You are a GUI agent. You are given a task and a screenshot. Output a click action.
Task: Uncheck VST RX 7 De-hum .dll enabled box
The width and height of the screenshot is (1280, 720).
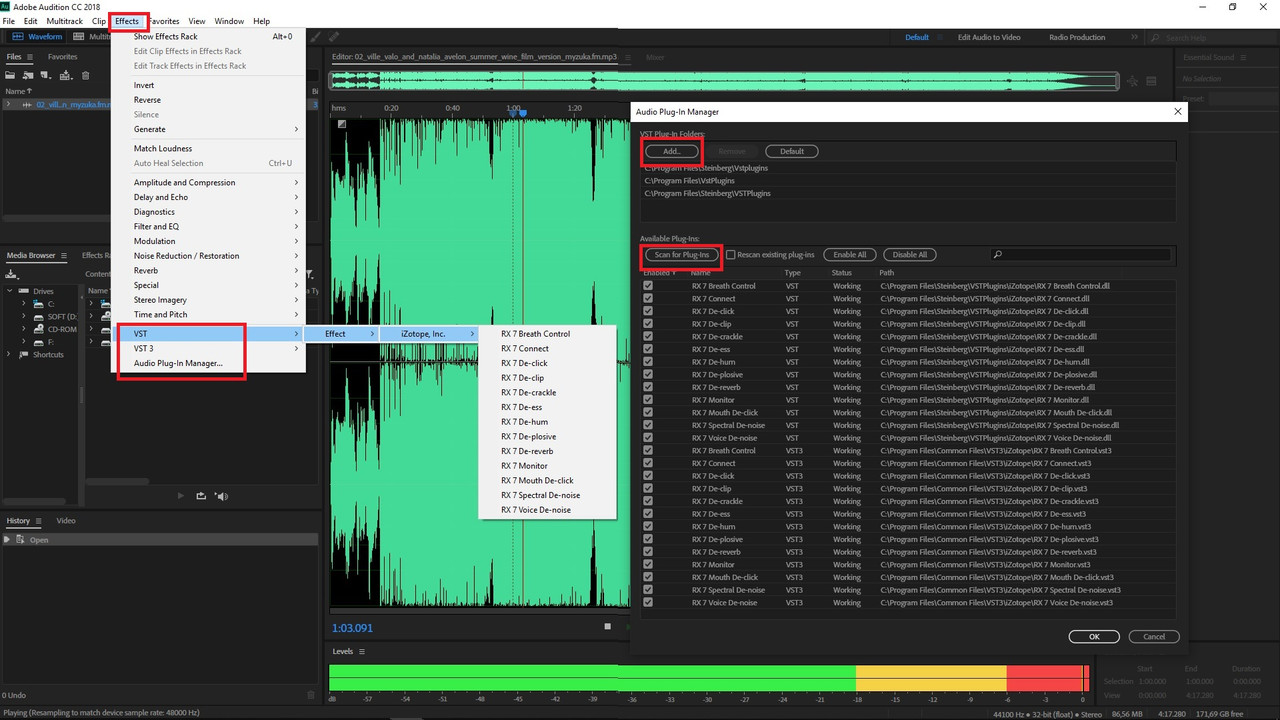pyautogui.click(x=648, y=362)
